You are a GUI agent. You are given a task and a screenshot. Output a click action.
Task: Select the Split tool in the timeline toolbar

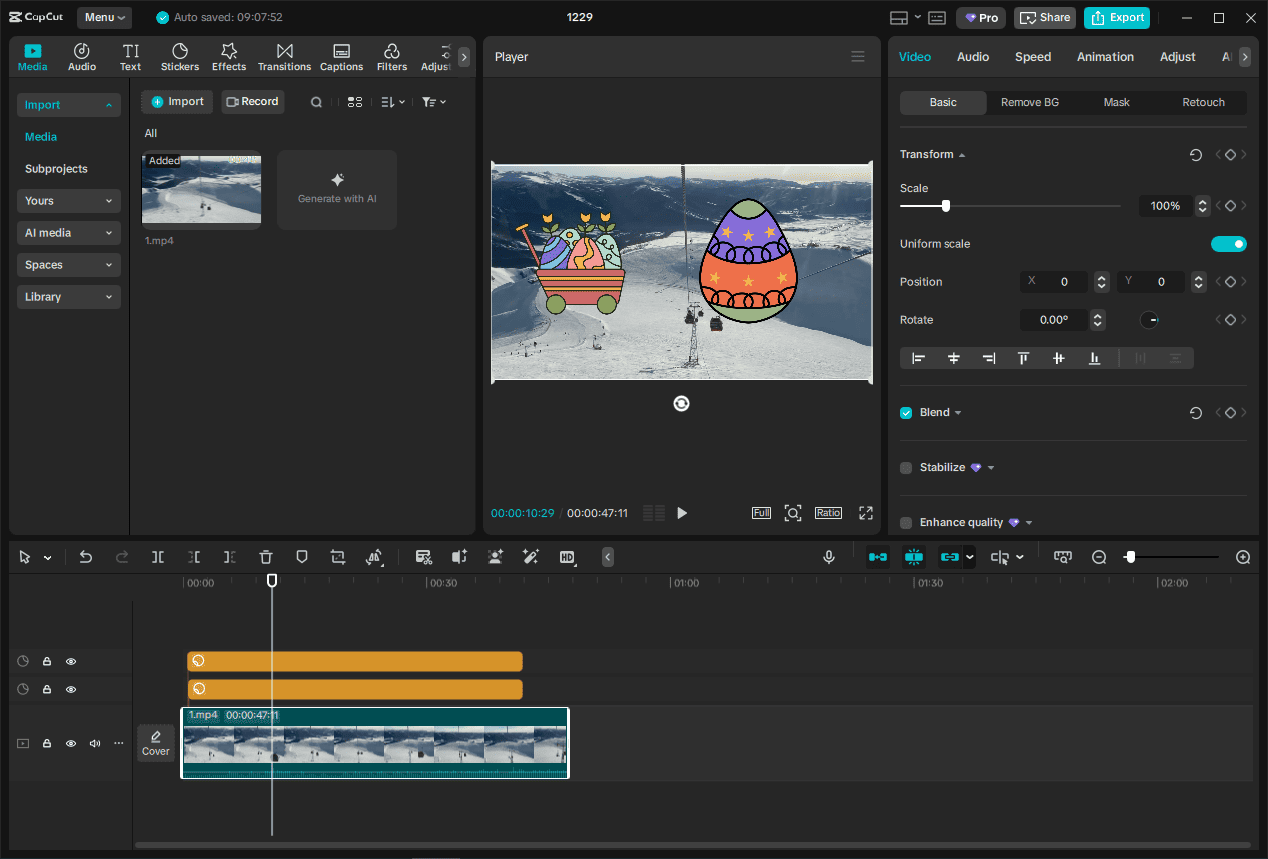[158, 557]
